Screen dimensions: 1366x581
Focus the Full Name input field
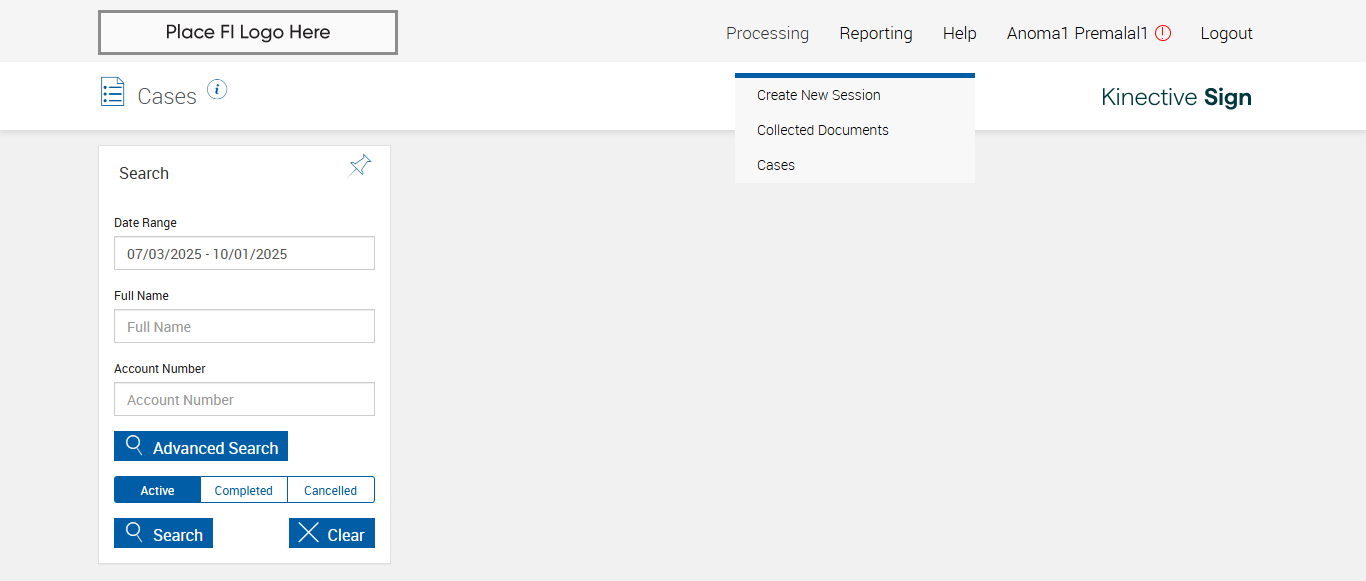244,327
